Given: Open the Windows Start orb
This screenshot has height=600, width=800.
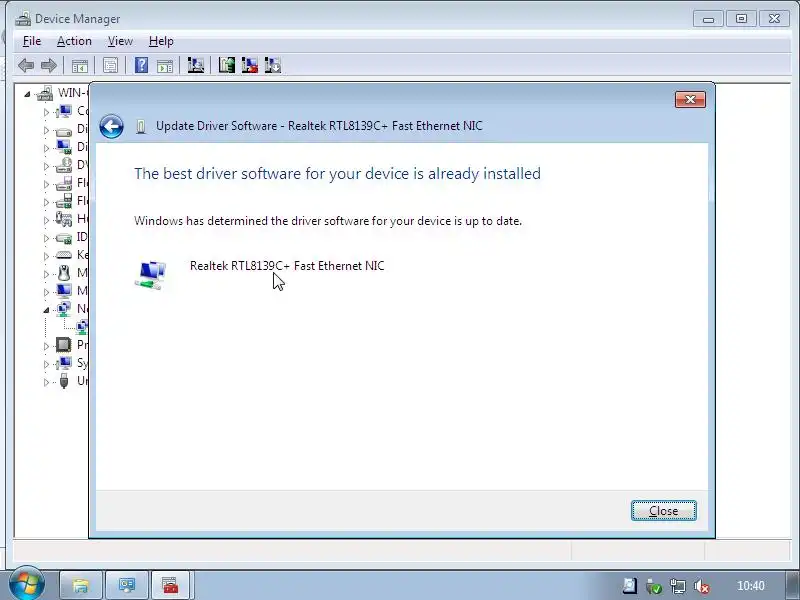Looking at the screenshot, I should point(27,584).
